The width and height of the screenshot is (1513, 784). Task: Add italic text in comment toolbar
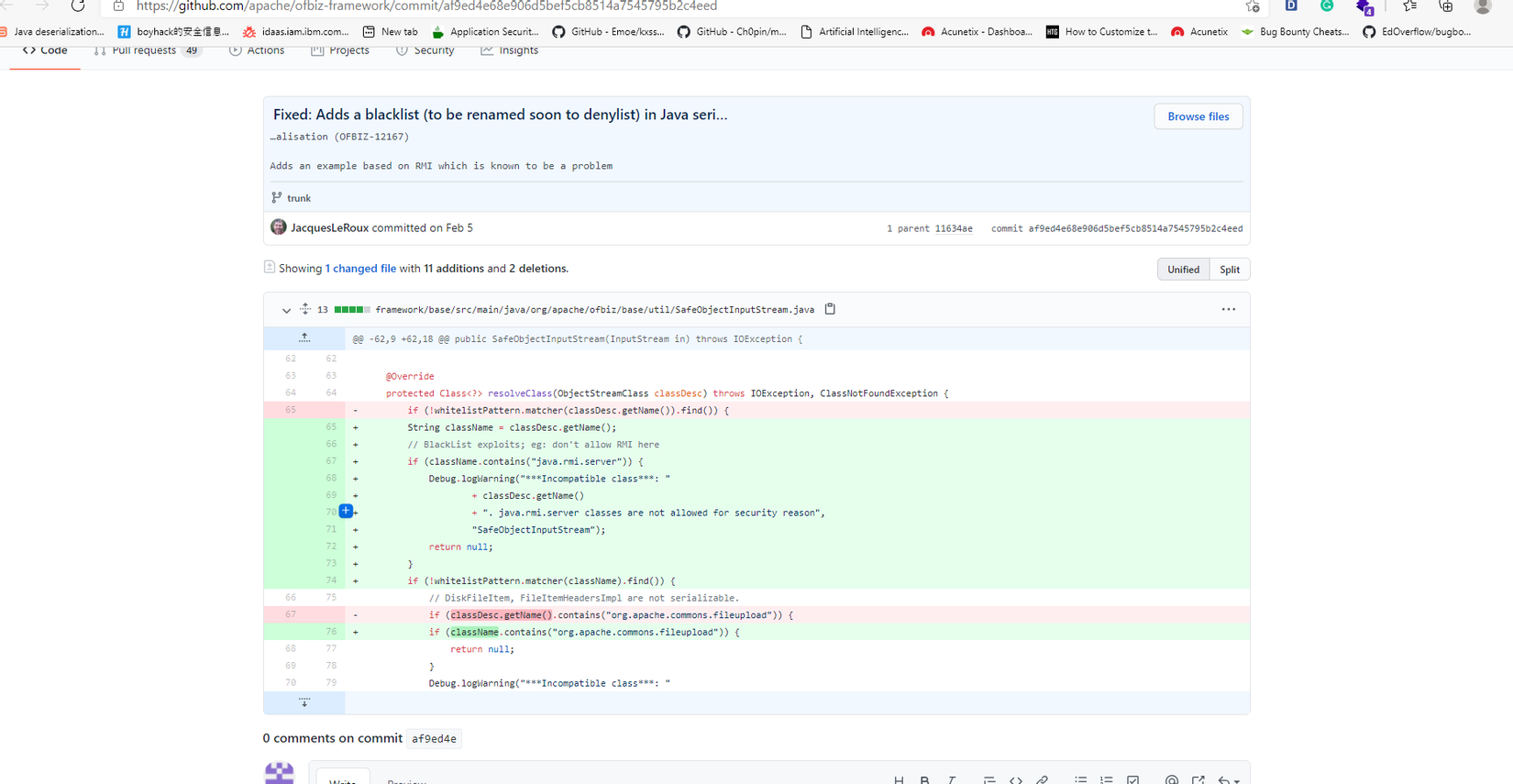(x=952, y=780)
